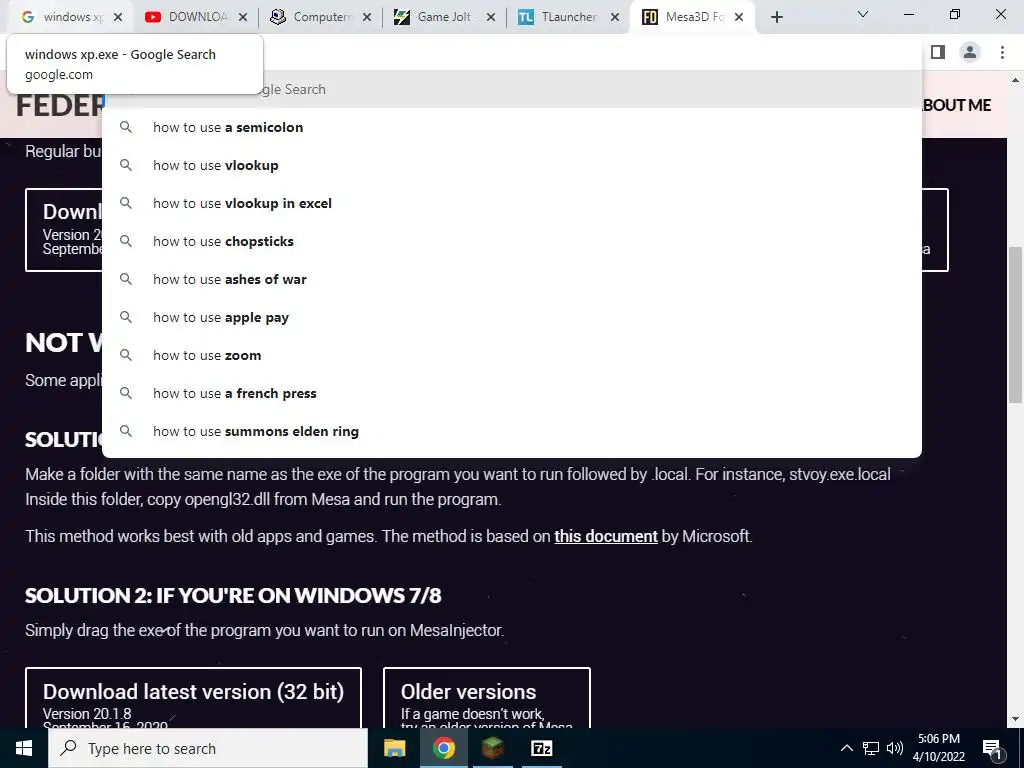
Task: Open 7-Zip from the taskbar
Action: click(542, 748)
